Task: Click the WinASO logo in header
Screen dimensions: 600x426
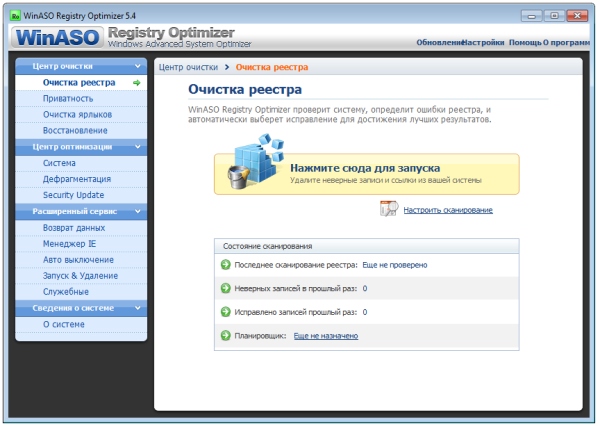Action: [x=58, y=38]
